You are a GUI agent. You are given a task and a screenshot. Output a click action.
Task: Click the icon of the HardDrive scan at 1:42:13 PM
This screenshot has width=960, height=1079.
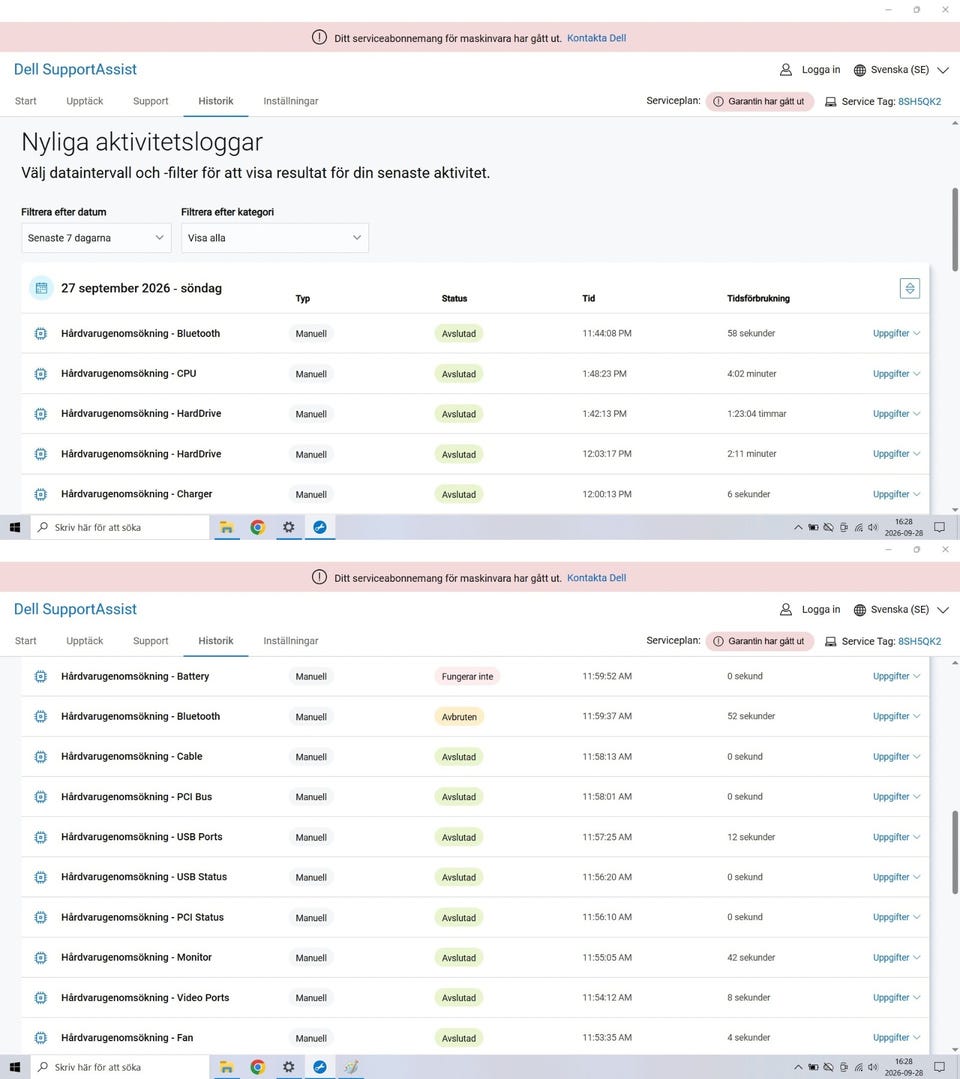(41, 414)
